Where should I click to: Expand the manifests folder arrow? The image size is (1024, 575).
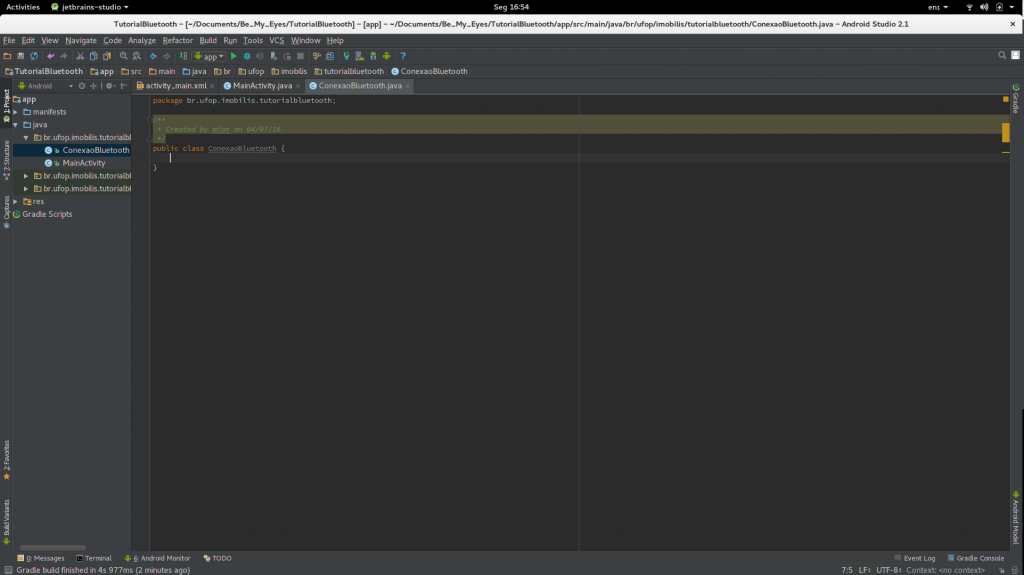coord(16,112)
